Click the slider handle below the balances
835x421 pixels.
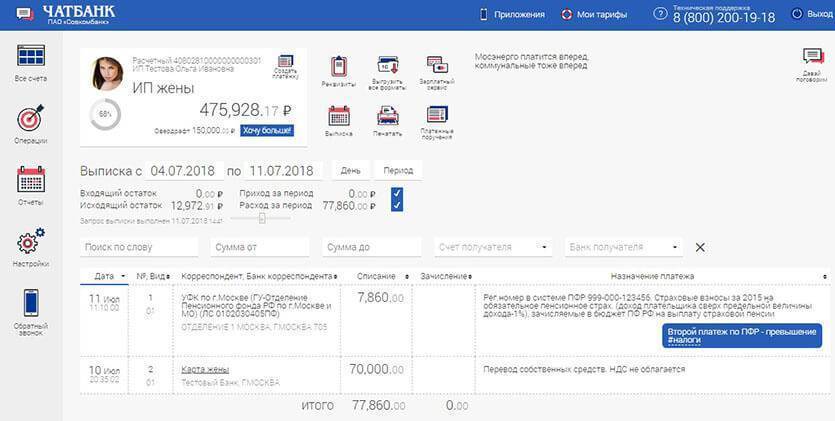tap(261, 217)
